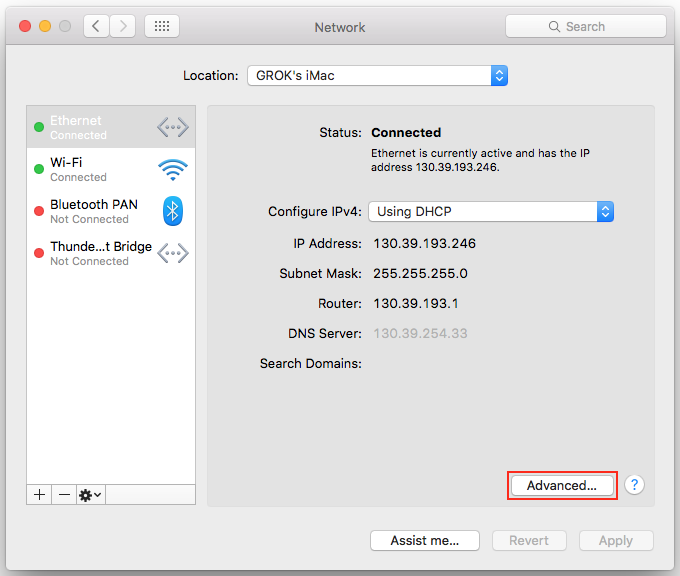The width and height of the screenshot is (680, 576).
Task: Go back with the left chevron button
Action: 96,26
